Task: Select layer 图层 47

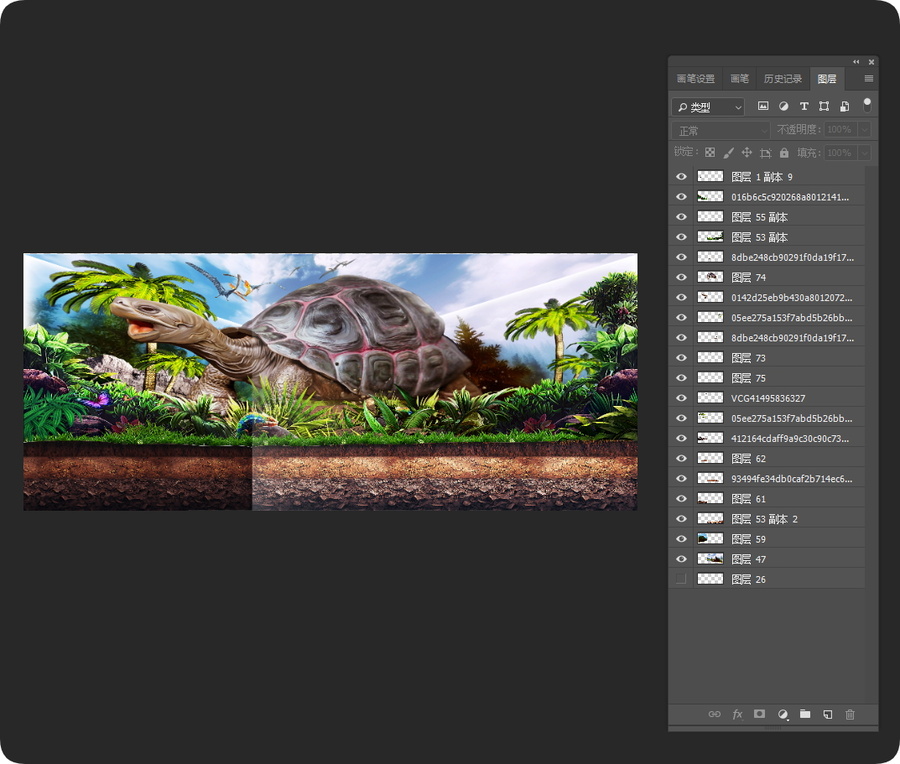Action: (767, 559)
